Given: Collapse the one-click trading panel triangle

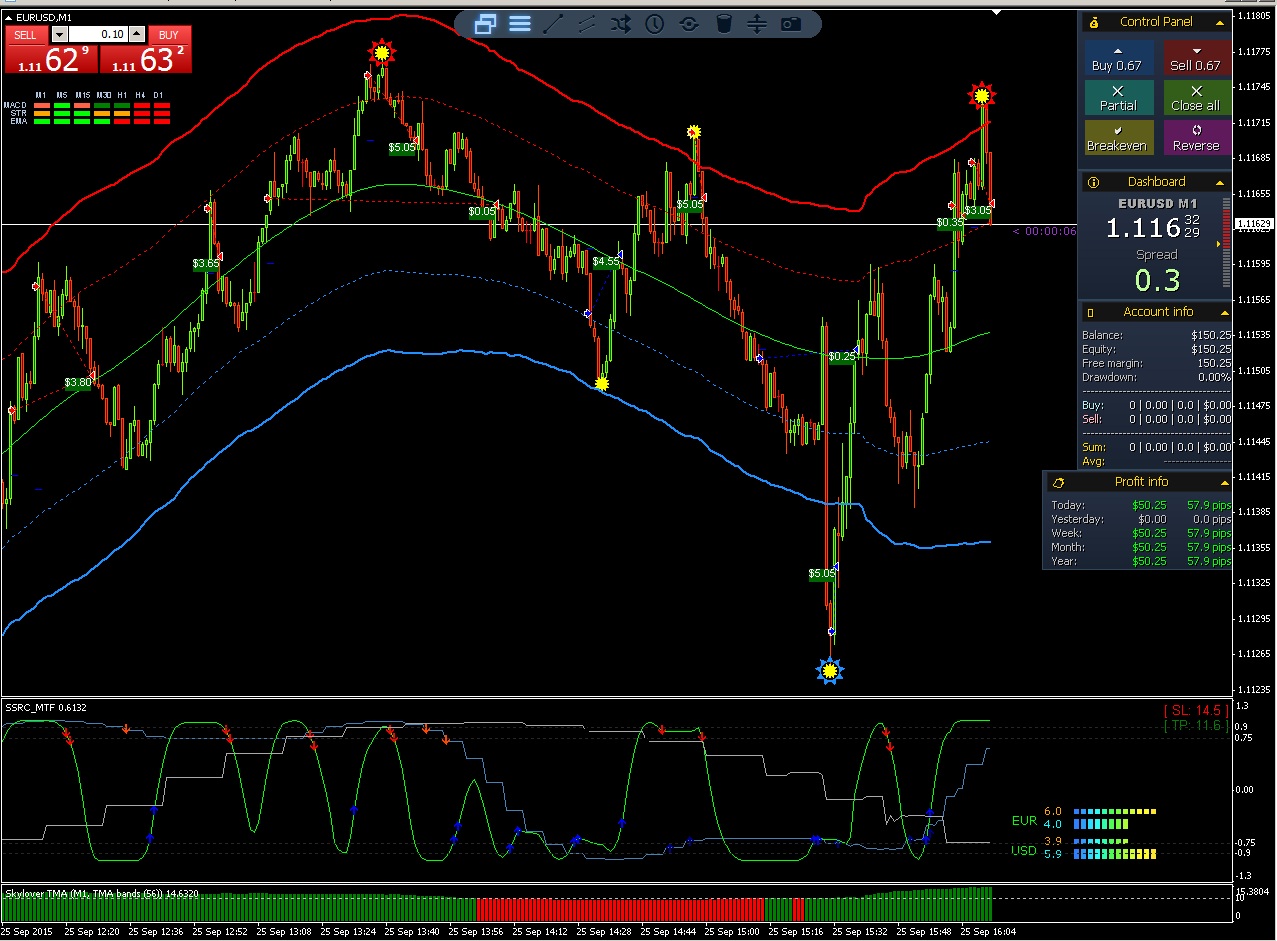Looking at the screenshot, I should pyautogui.click(x=9, y=17).
